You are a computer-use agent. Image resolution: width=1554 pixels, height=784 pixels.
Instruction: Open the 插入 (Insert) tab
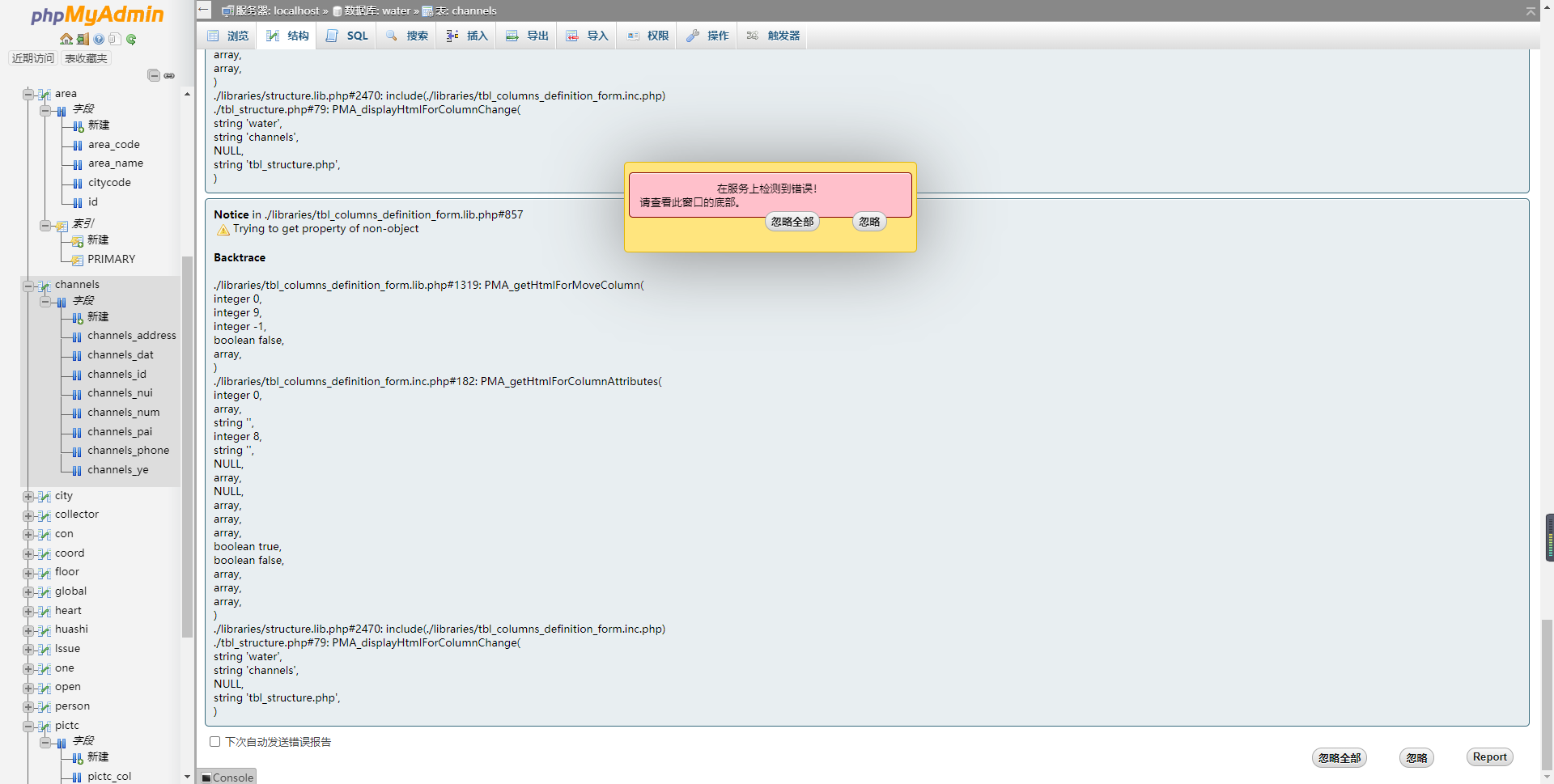click(x=467, y=36)
